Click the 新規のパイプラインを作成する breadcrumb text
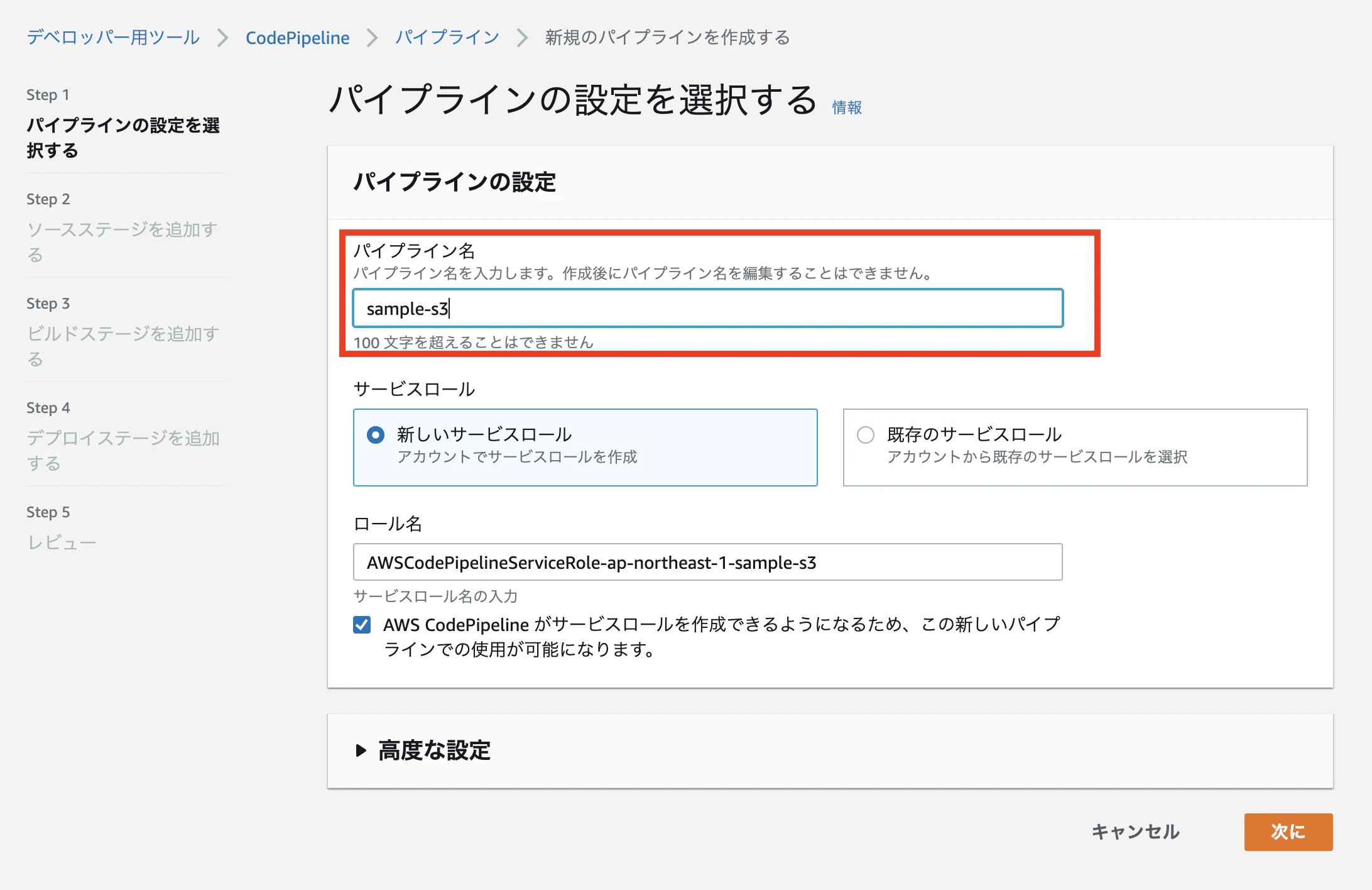This screenshot has height=890, width=1372. (667, 38)
